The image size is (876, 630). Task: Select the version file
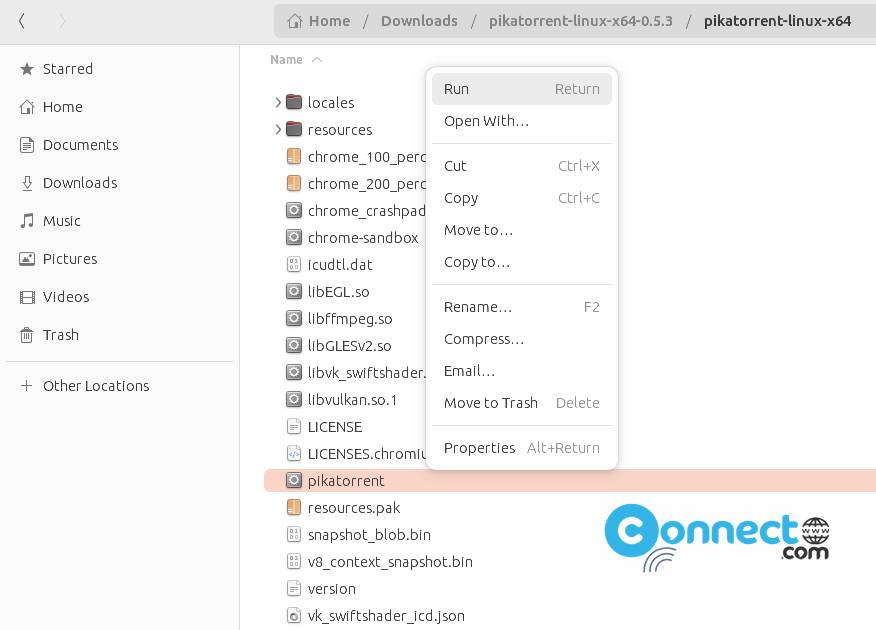[x=331, y=589]
